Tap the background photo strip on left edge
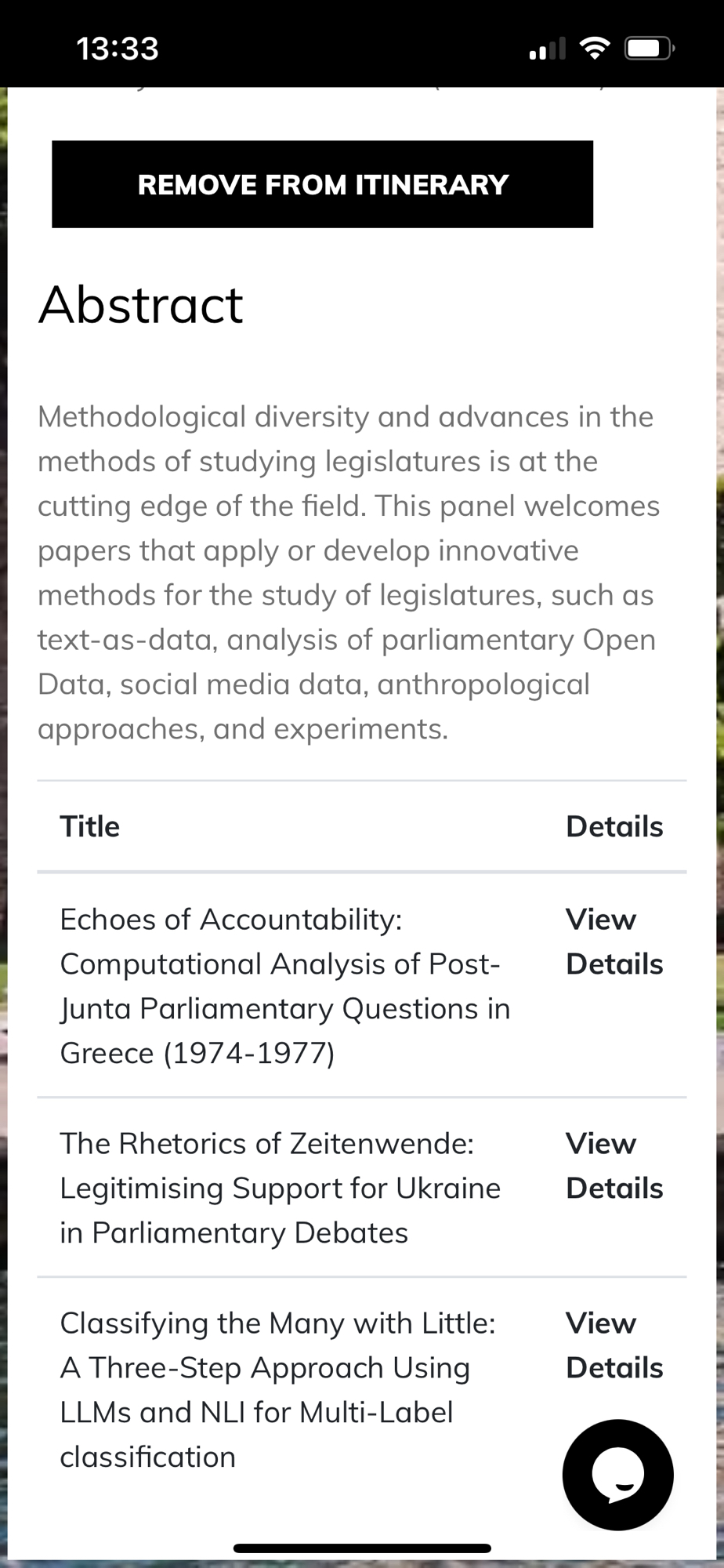The height and width of the screenshot is (1568, 724). [x=3, y=784]
